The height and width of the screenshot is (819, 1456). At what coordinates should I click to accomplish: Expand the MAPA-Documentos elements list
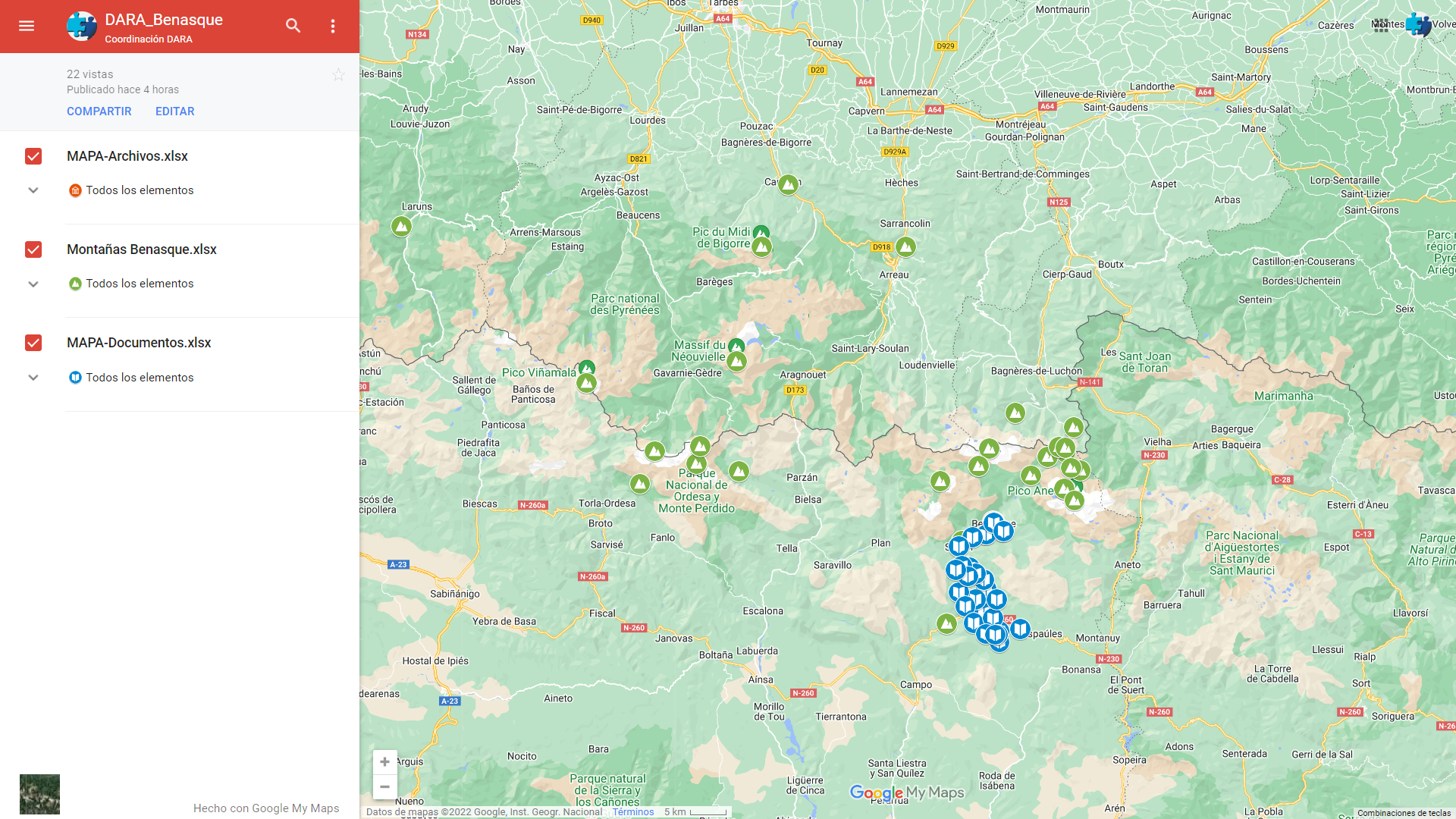pos(33,378)
